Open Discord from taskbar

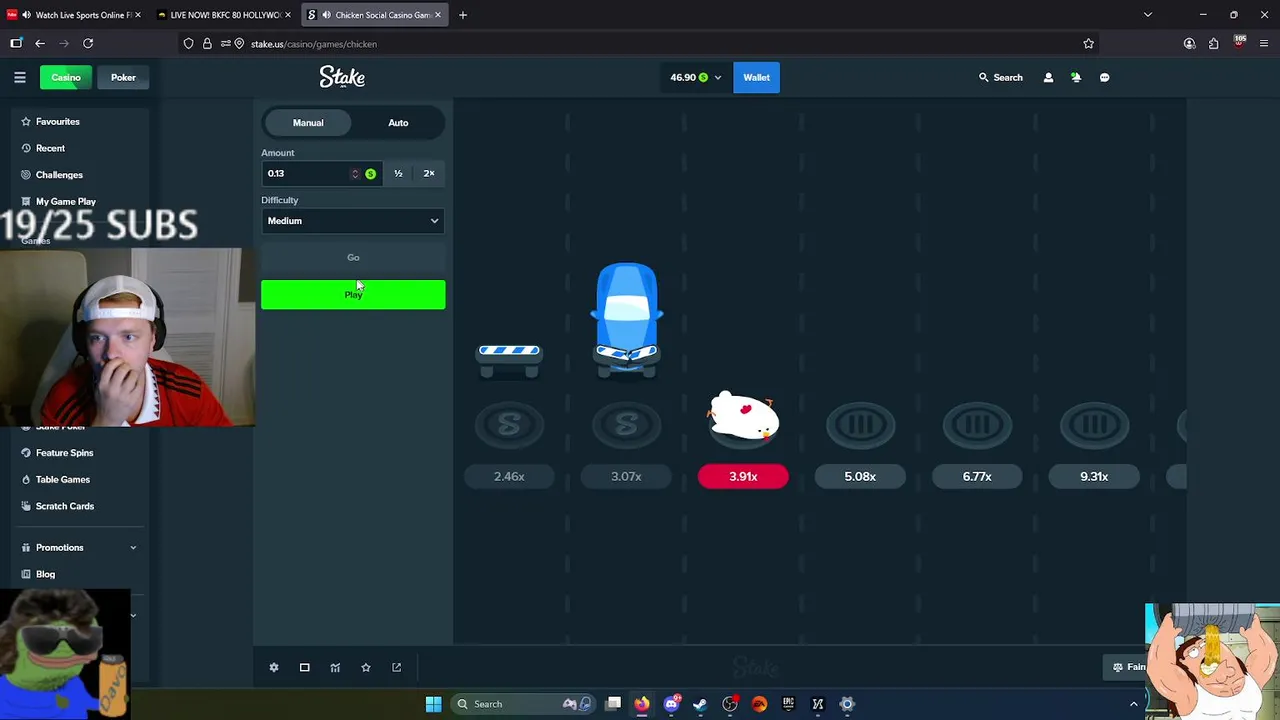(x=671, y=704)
